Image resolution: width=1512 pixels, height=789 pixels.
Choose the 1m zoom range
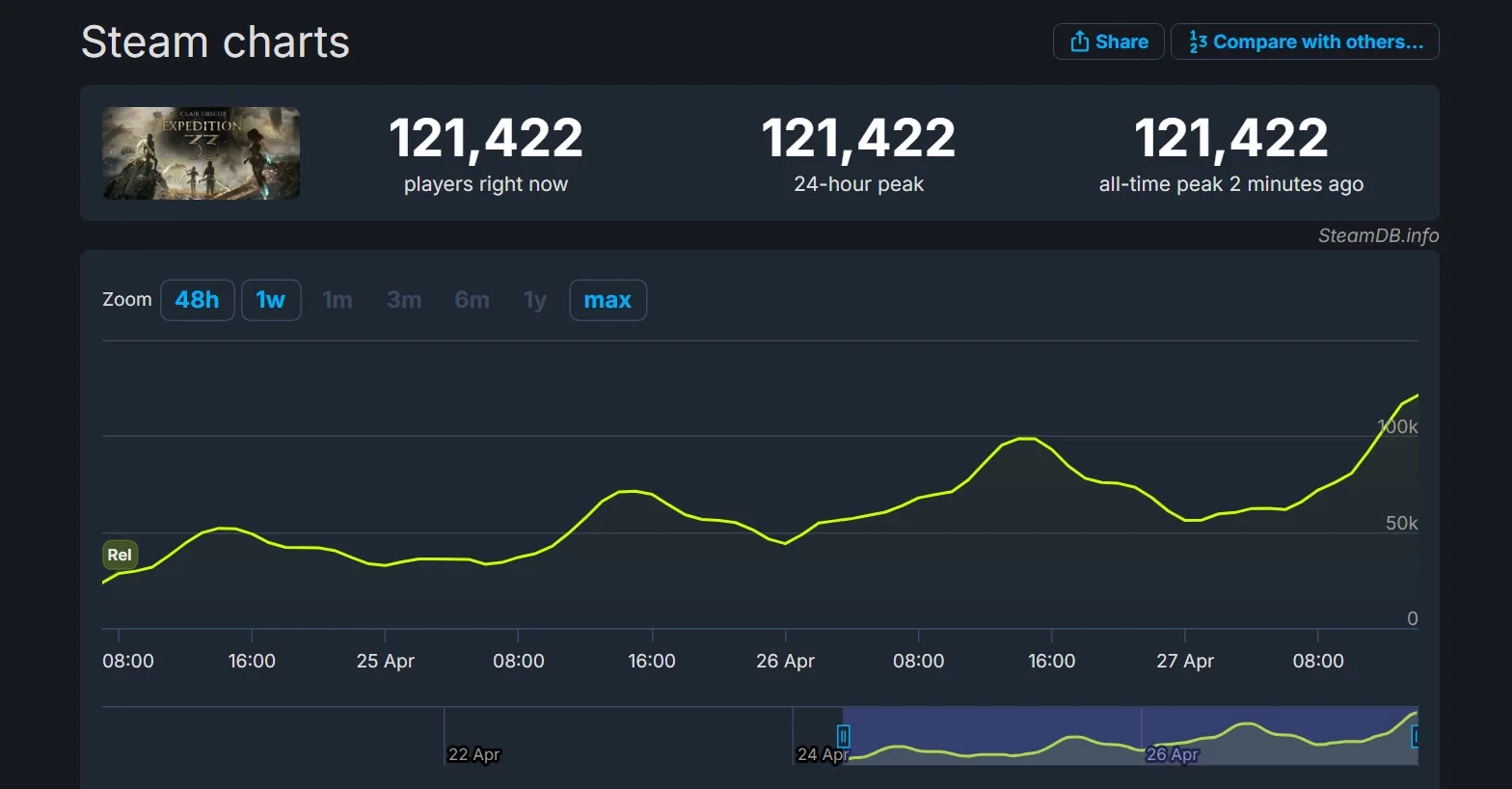pyautogui.click(x=337, y=300)
